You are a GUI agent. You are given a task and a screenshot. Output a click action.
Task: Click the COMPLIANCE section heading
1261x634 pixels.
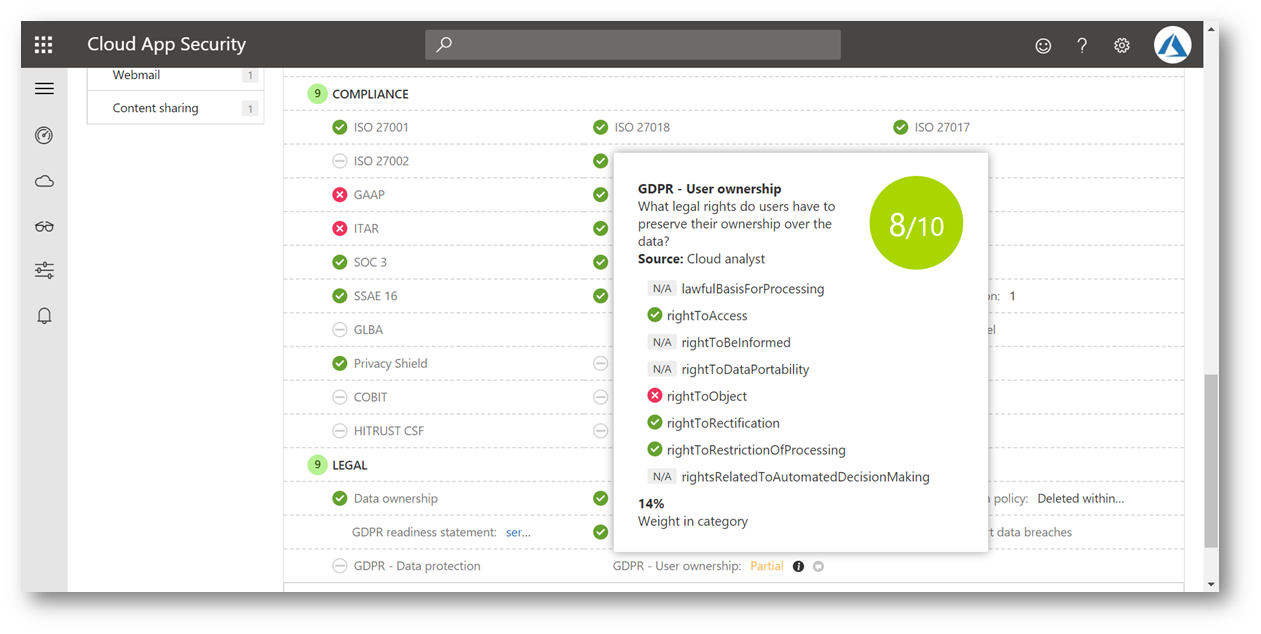pos(370,94)
